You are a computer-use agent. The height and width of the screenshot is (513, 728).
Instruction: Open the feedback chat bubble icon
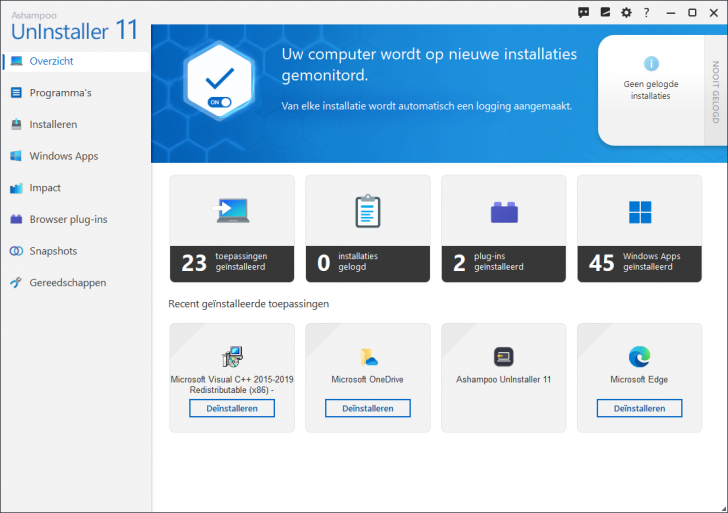point(584,13)
